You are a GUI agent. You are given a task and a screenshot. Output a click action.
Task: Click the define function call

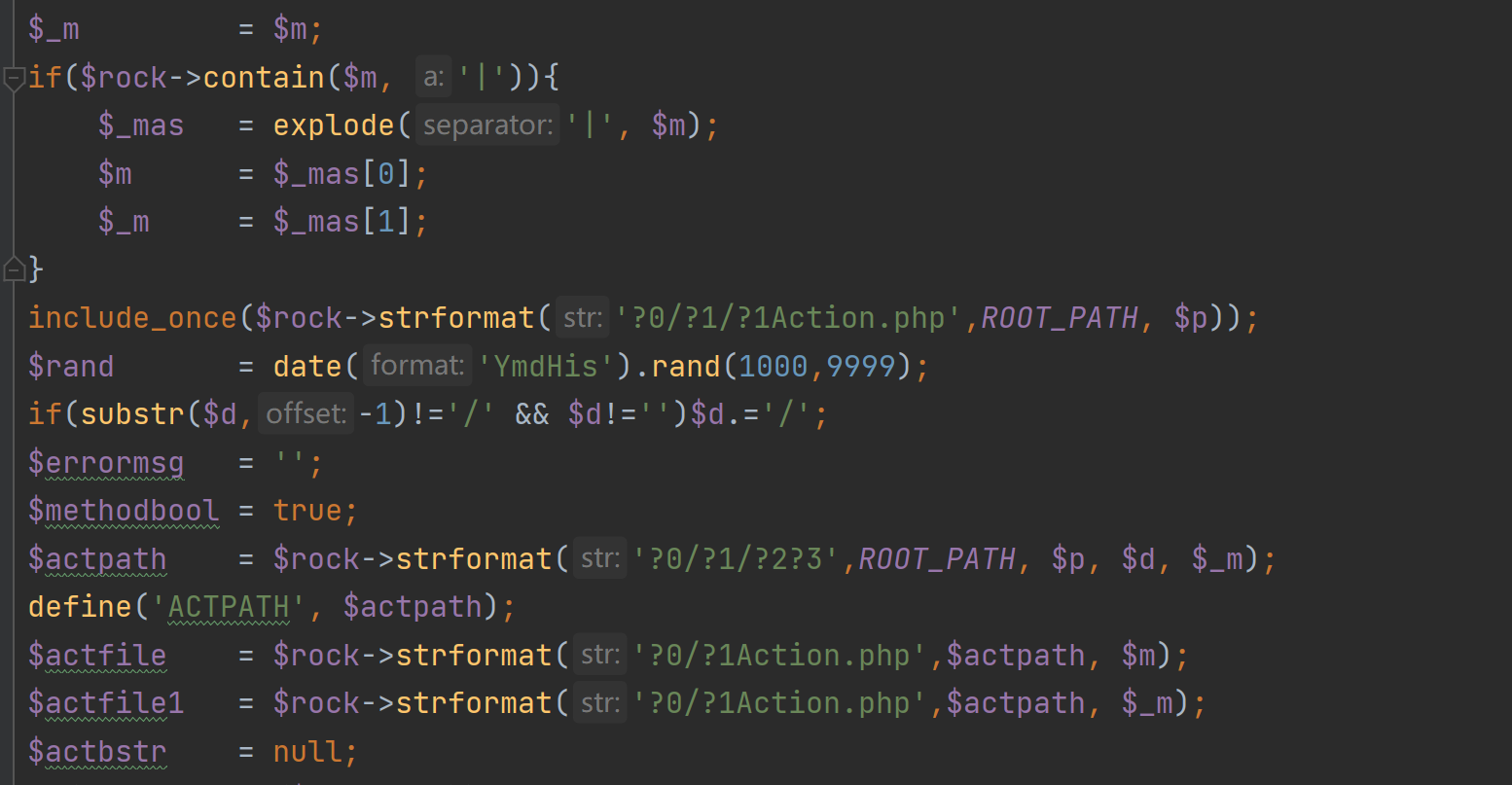pyautogui.click(x=81, y=607)
